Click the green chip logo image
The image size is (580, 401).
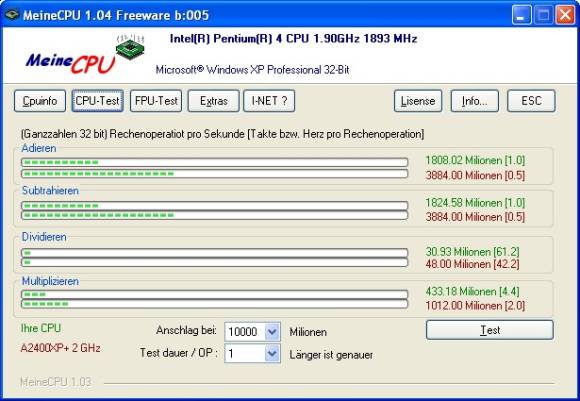(130, 46)
